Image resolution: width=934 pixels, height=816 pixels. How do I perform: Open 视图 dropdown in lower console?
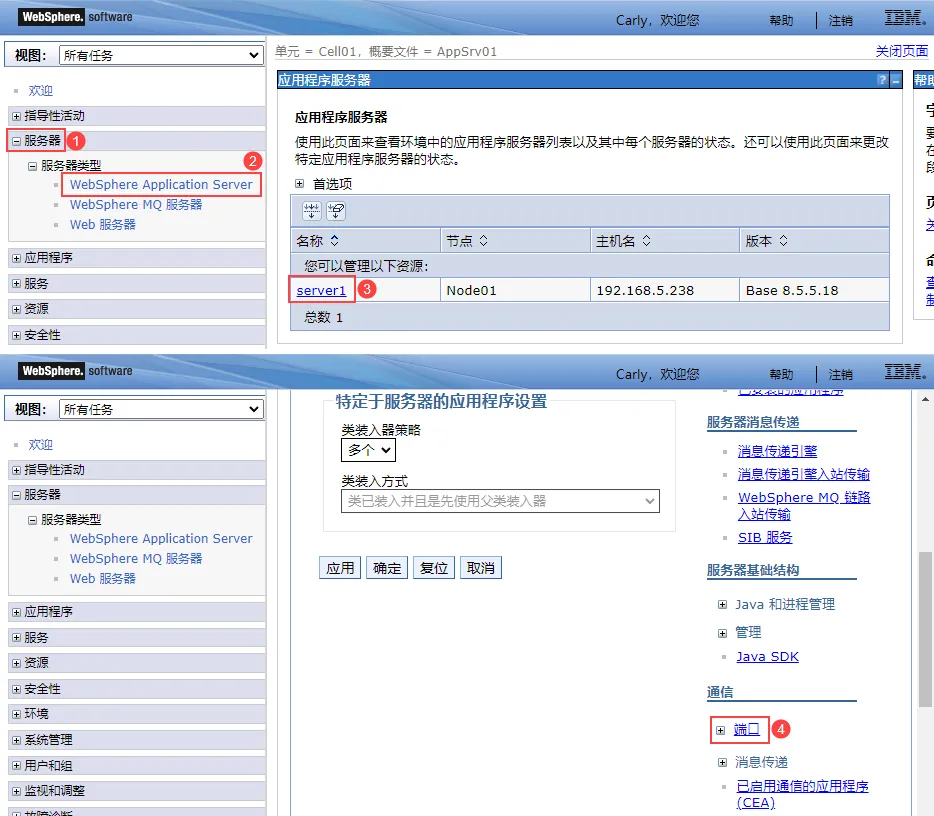161,409
